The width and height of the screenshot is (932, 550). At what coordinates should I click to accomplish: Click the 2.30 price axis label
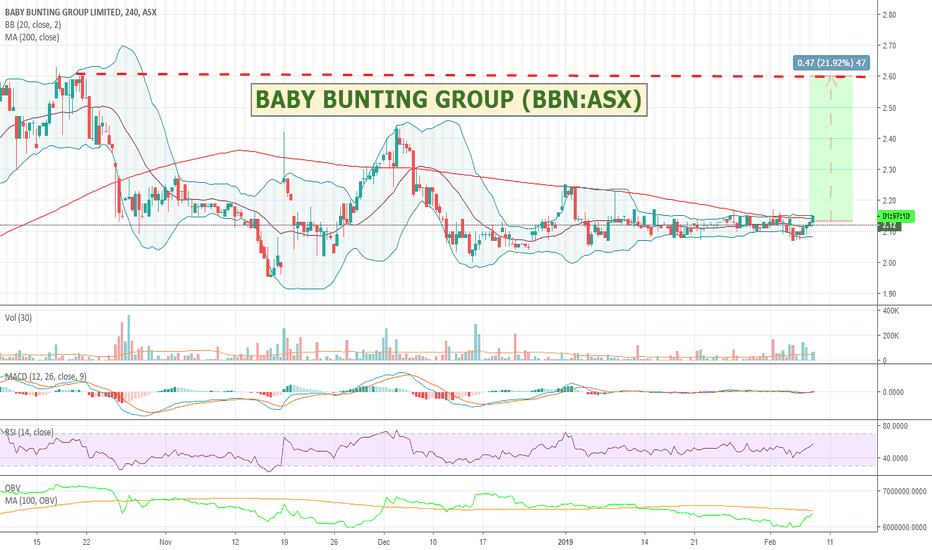point(889,170)
